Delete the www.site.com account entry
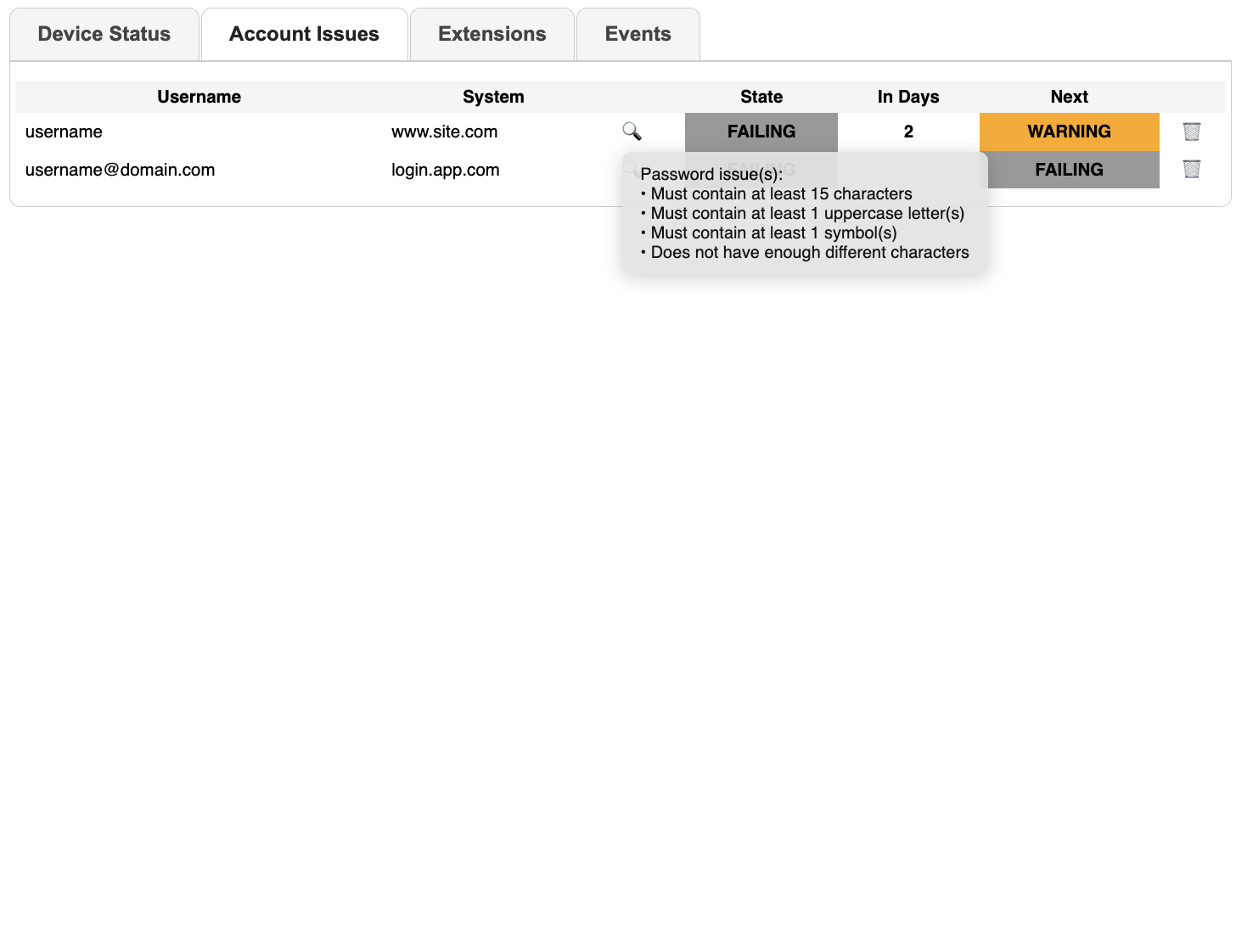 pyautogui.click(x=1192, y=132)
